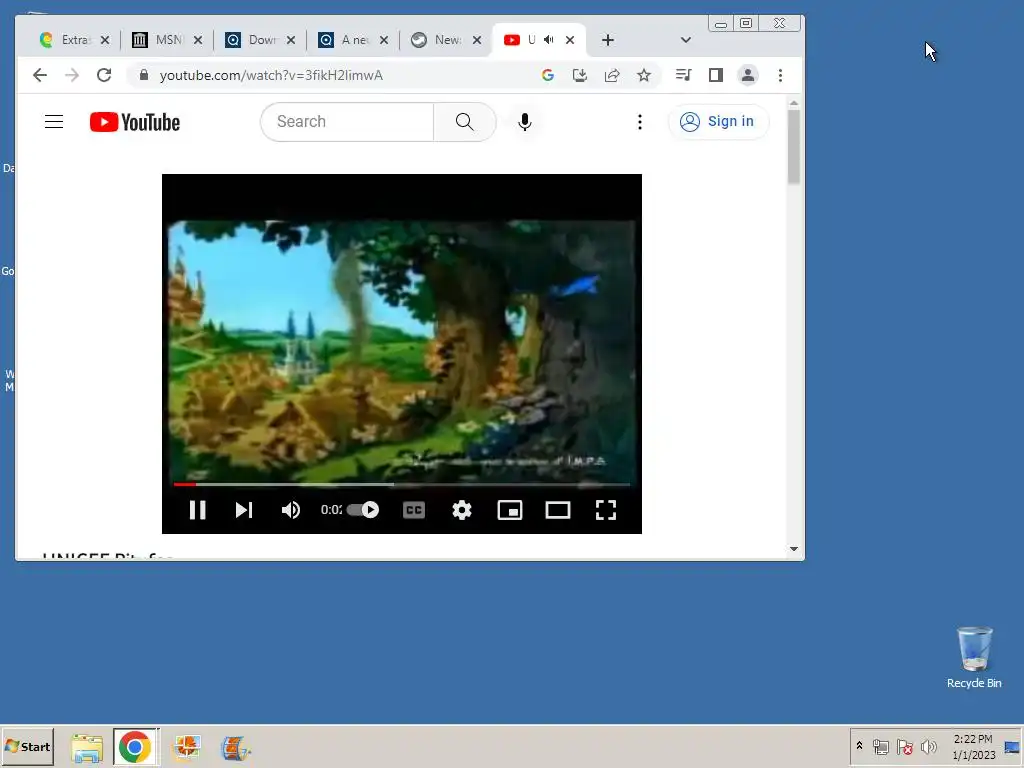View site information lock icon
The width and height of the screenshot is (1024, 768).
click(144, 75)
